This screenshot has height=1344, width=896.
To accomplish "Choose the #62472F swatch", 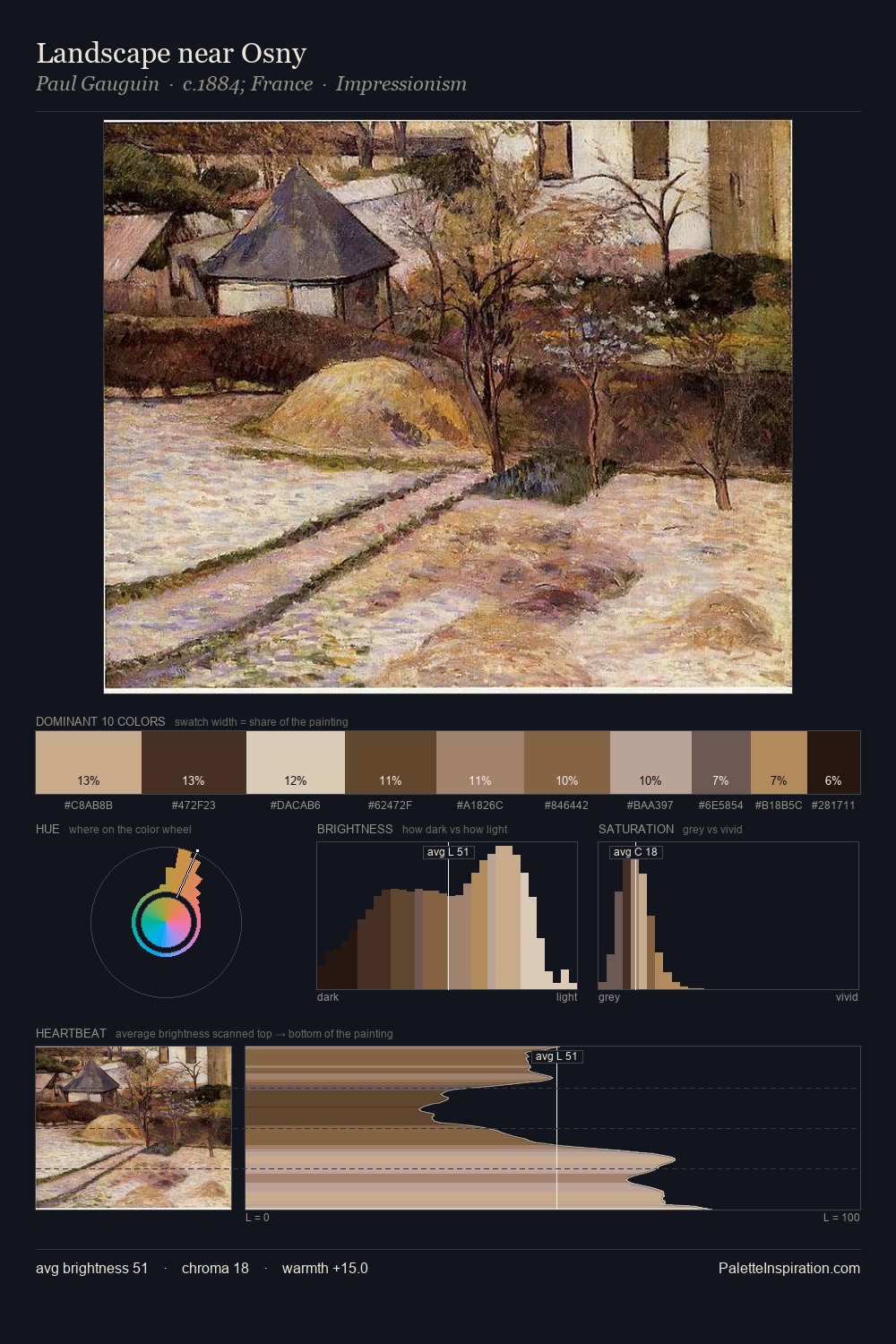I will (x=391, y=762).
